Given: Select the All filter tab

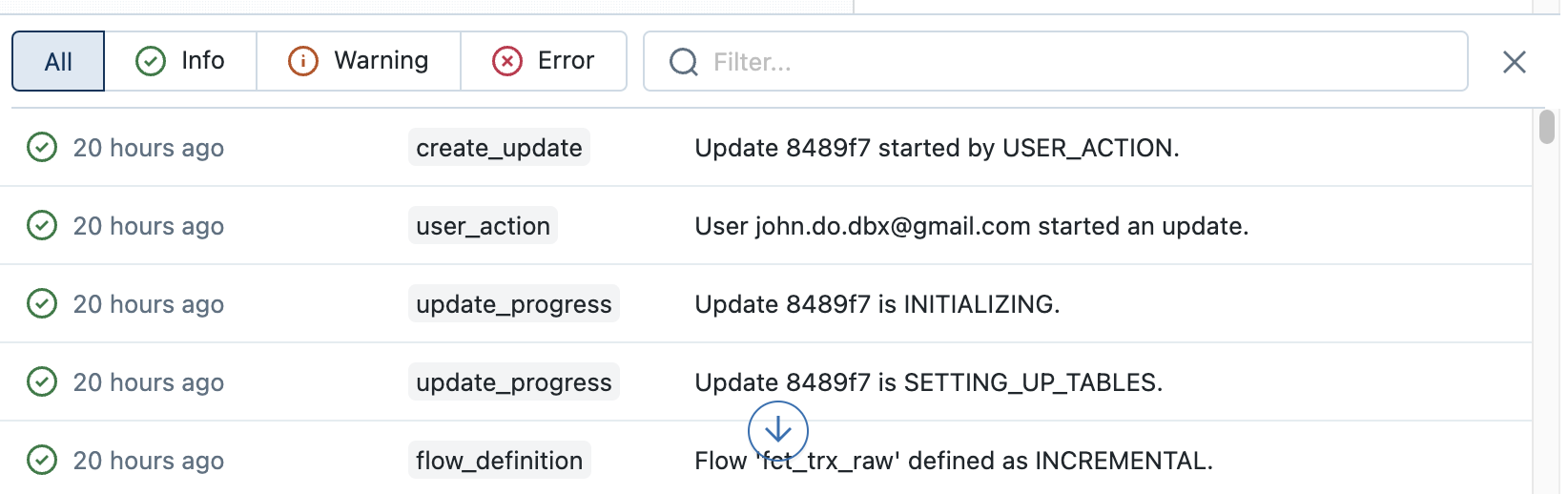Looking at the screenshot, I should click(x=58, y=61).
